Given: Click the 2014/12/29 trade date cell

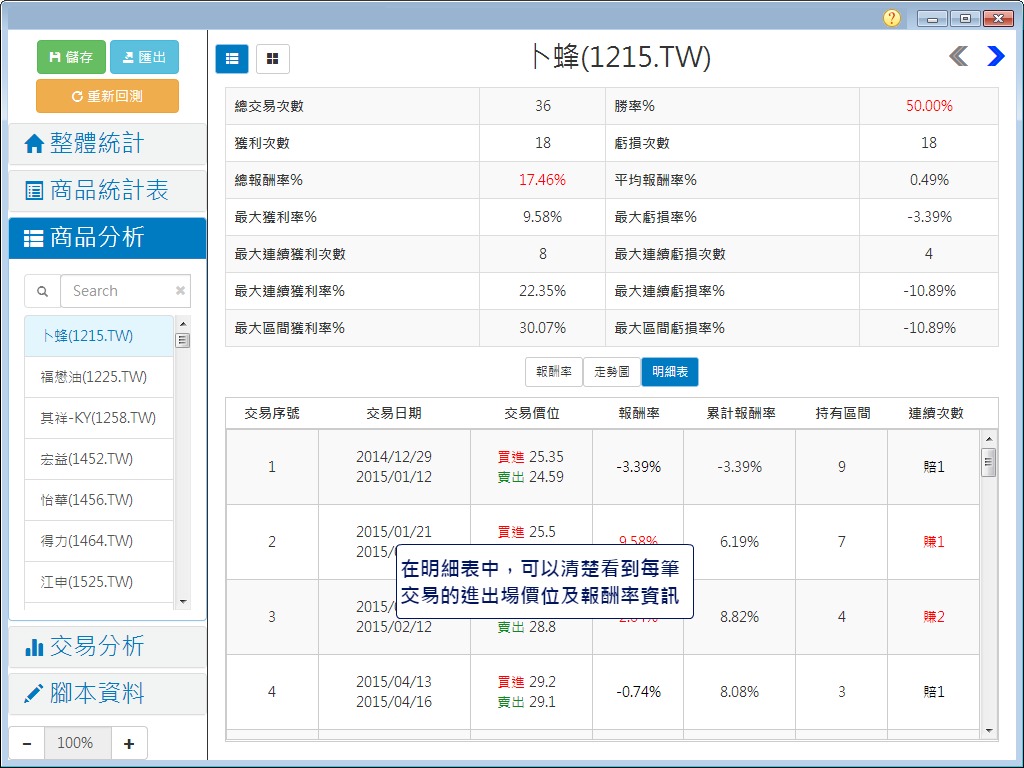Looking at the screenshot, I should (x=394, y=457).
